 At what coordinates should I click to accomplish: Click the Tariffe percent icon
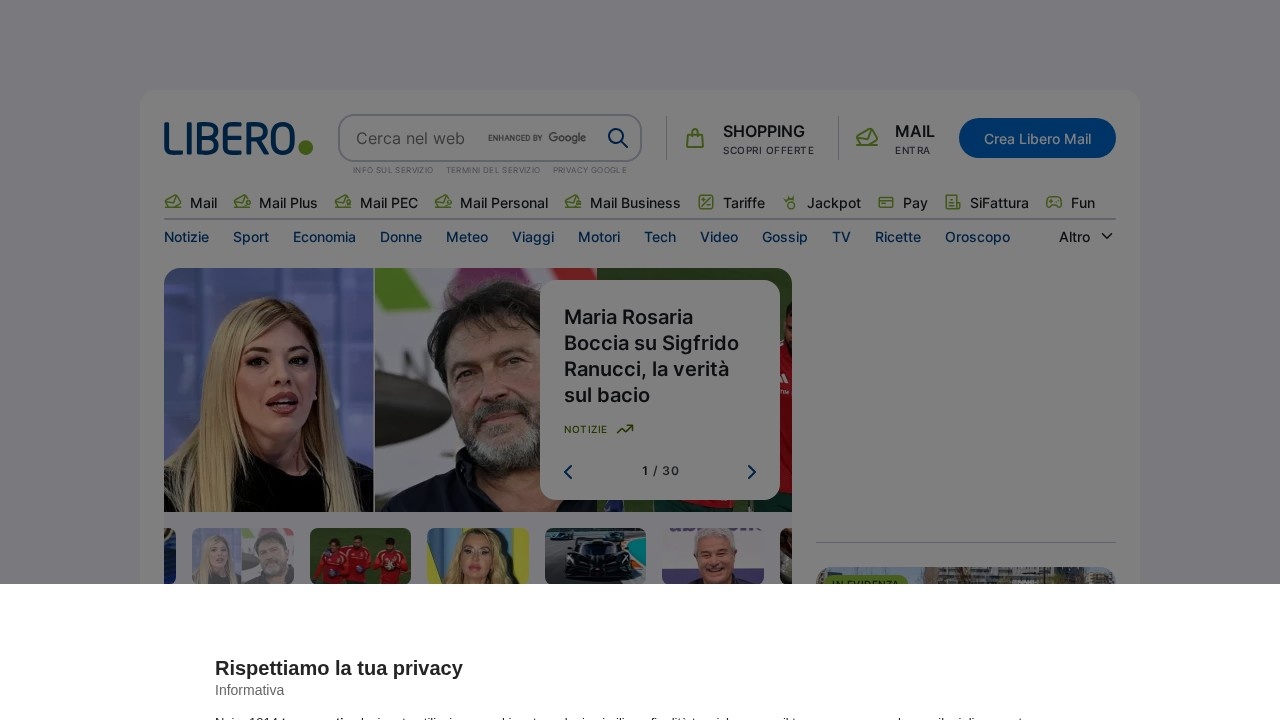706,202
